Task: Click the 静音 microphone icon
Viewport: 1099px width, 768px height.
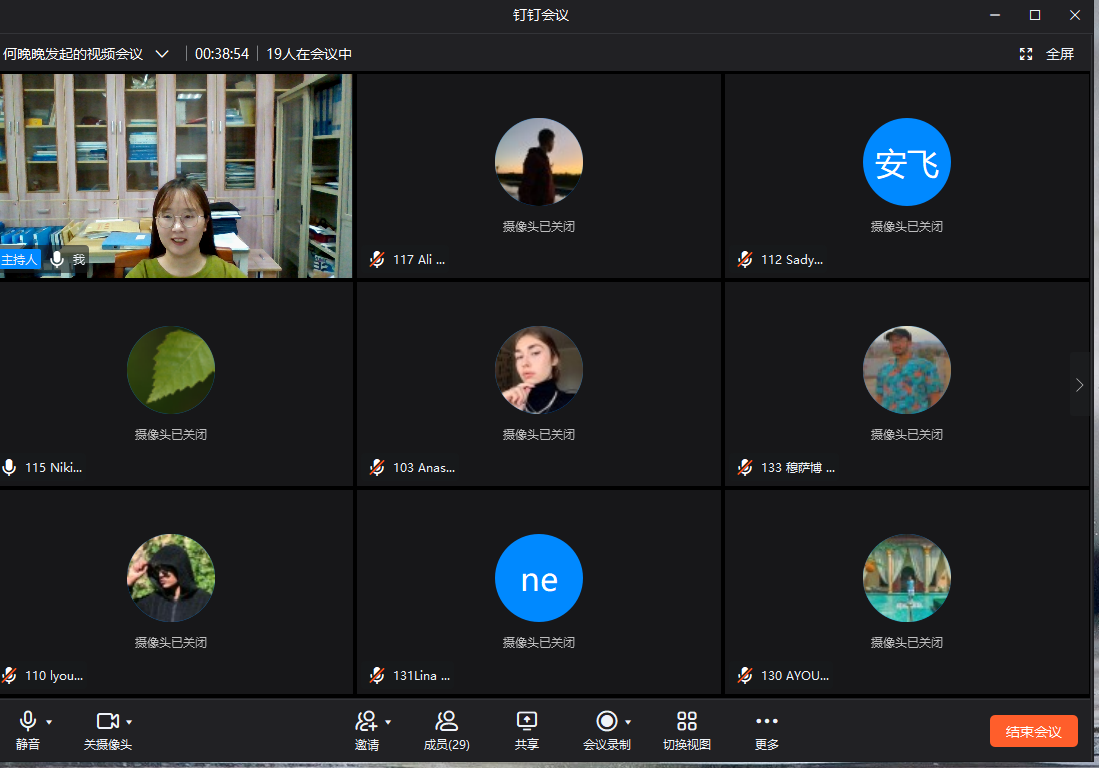Action: [x=28, y=721]
